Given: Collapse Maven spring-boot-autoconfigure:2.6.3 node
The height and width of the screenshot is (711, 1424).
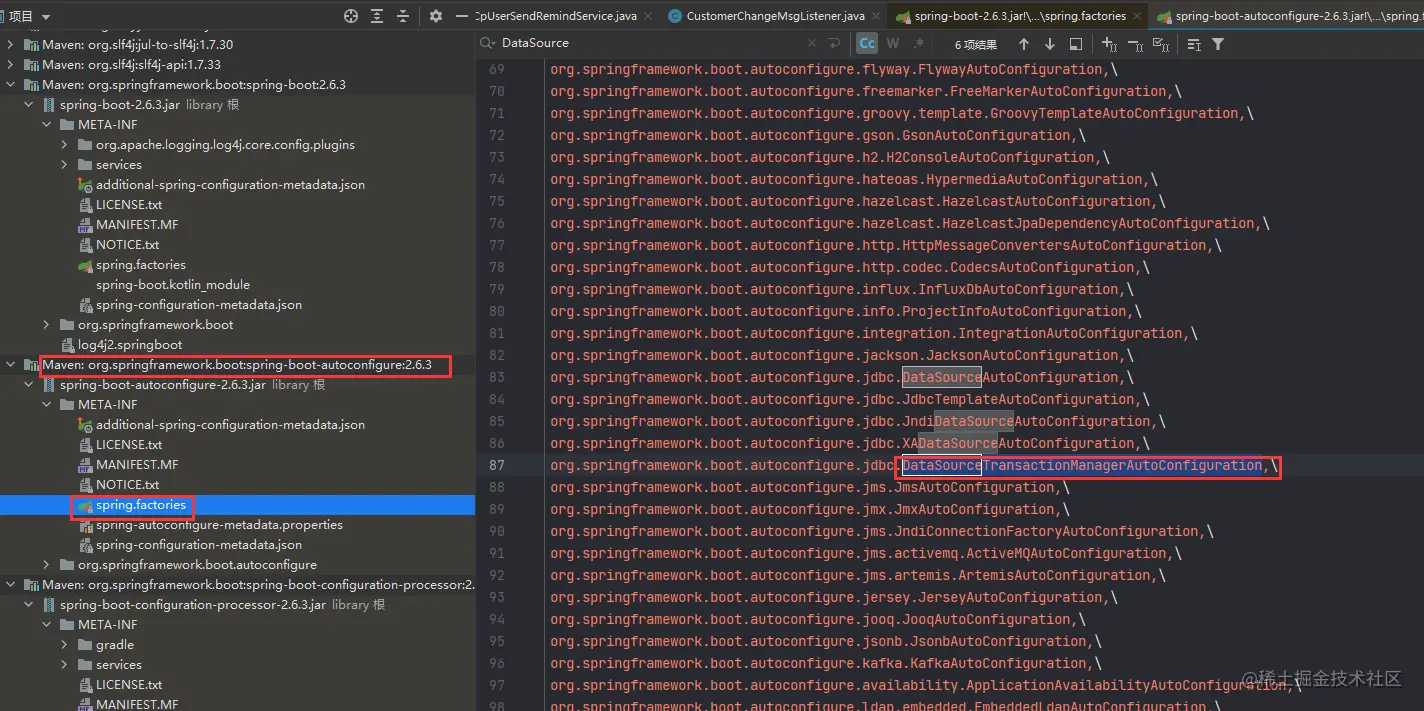Looking at the screenshot, I should coord(10,365).
